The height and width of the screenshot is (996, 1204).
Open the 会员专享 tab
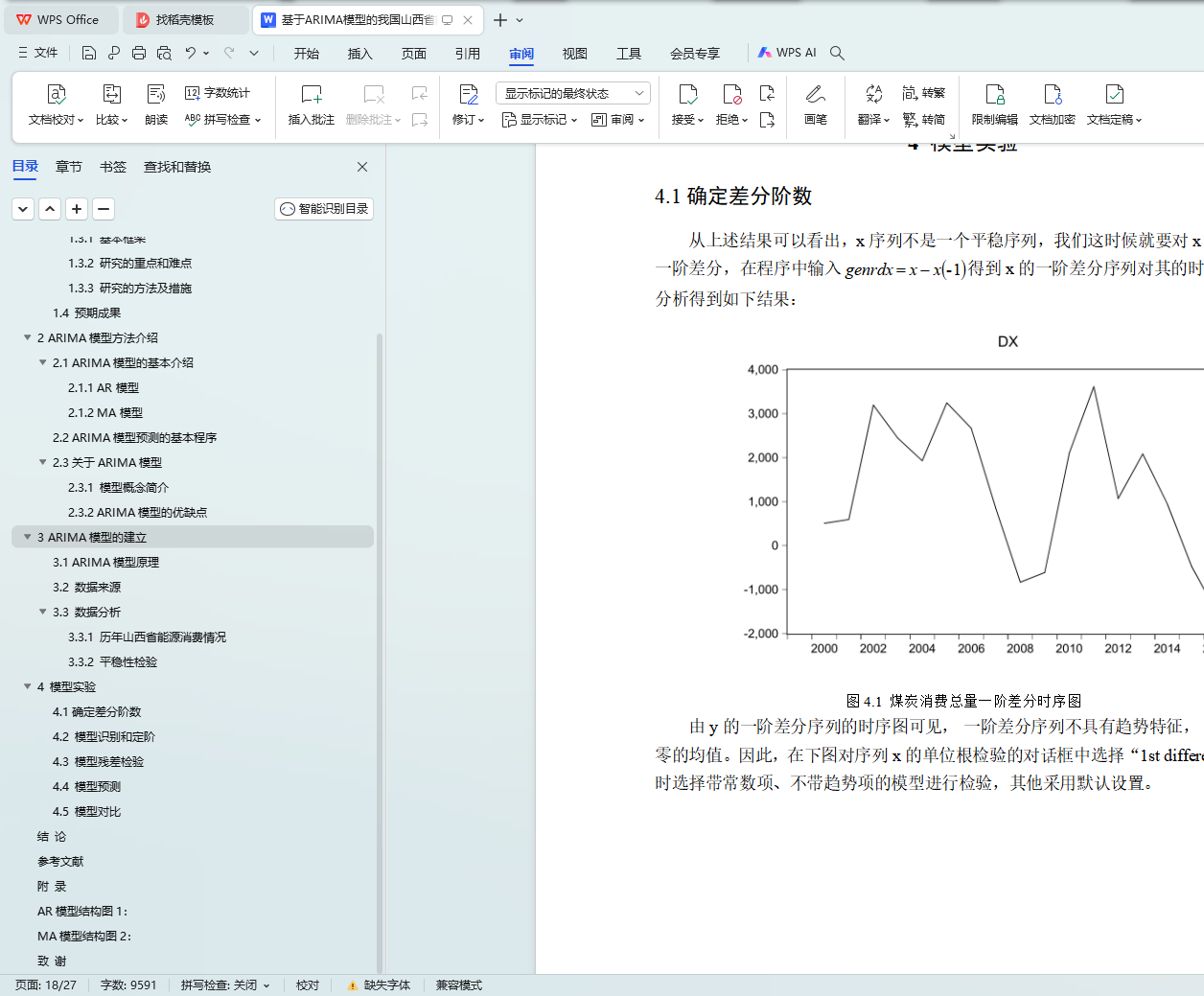click(x=695, y=54)
